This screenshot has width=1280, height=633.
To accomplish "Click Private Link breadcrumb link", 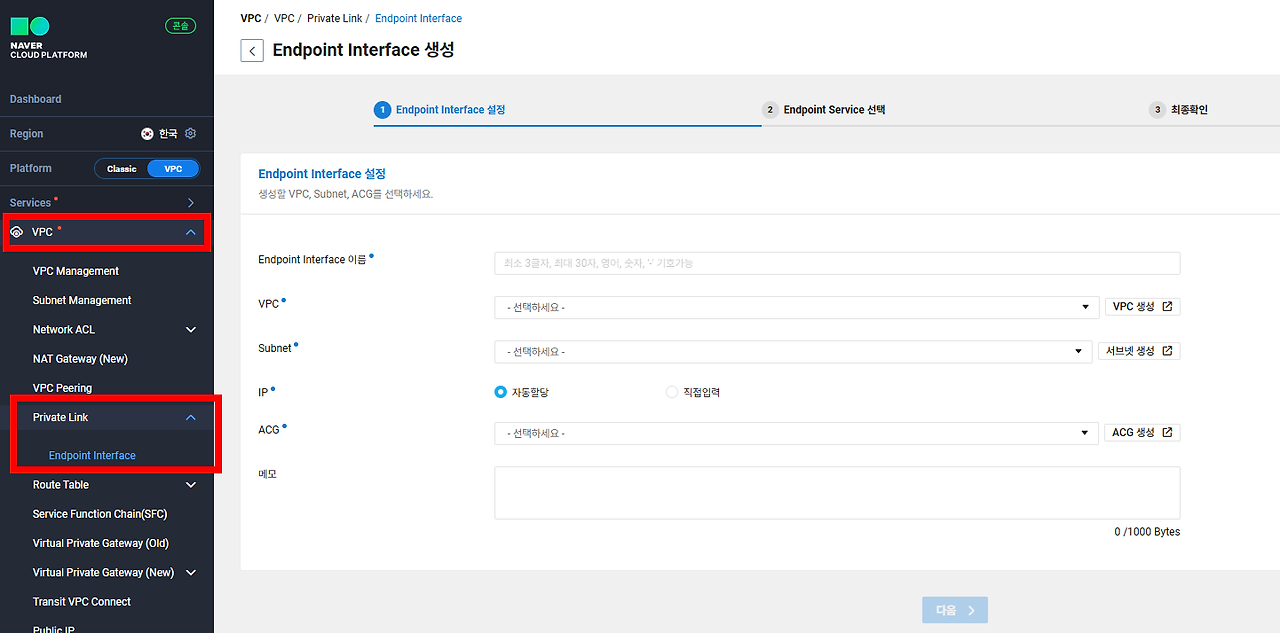I will (x=335, y=18).
